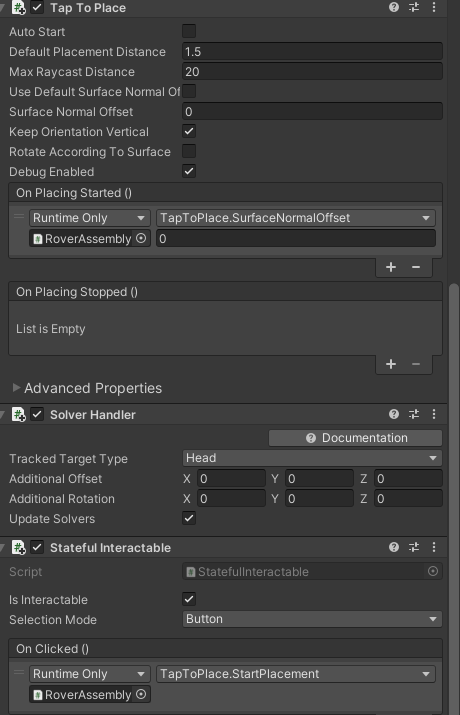Open Solver Handler preset settings icon
This screenshot has width=460, height=715.
pyautogui.click(x=414, y=414)
